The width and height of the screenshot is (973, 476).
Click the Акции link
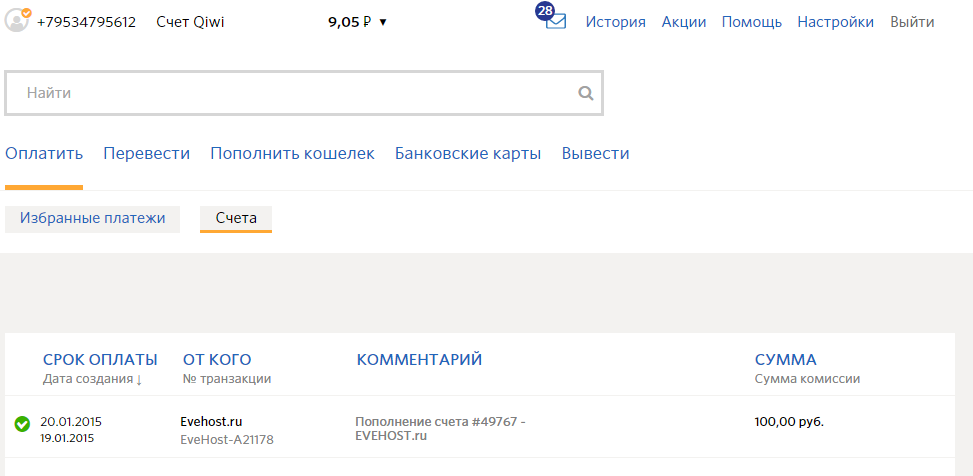point(684,22)
